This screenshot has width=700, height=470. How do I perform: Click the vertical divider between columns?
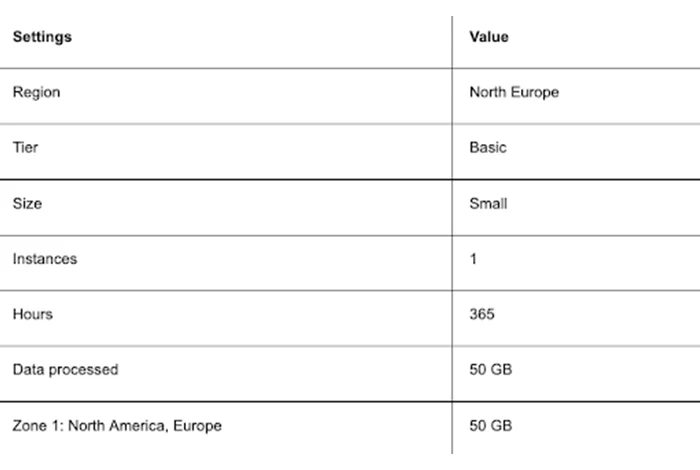[x=452, y=235]
